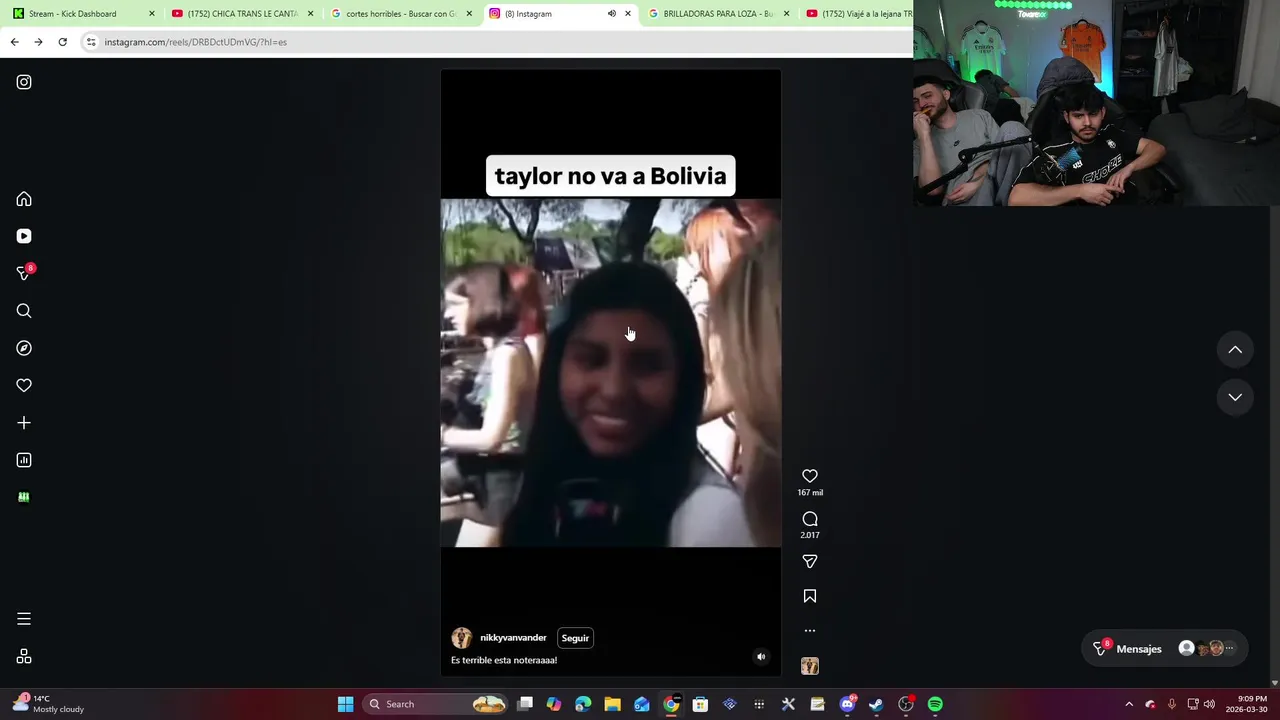Create a new post with plus icon

pyautogui.click(x=24, y=423)
